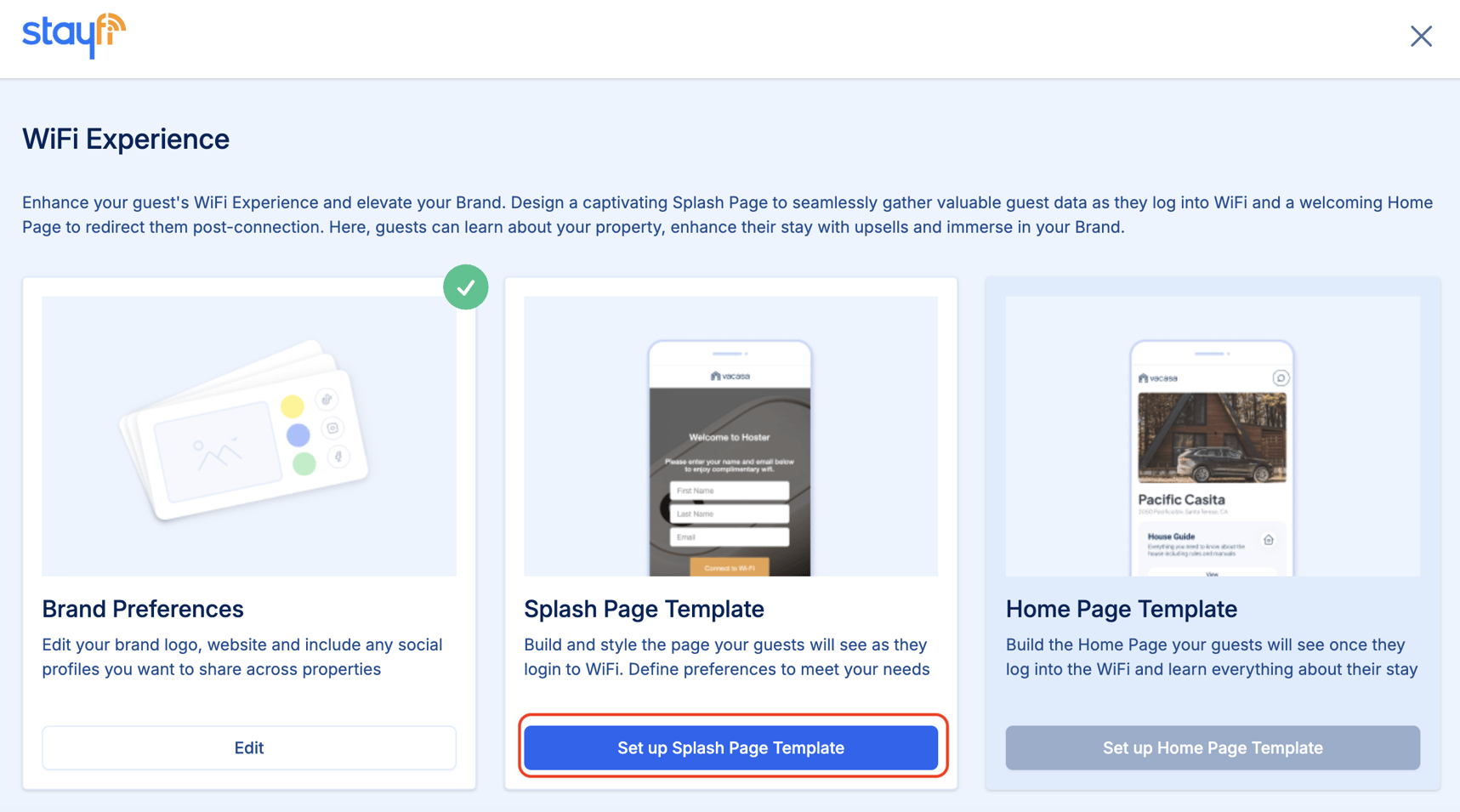Click the image placeholder in brand illustration
The width and height of the screenshot is (1460, 812).
pos(217,451)
